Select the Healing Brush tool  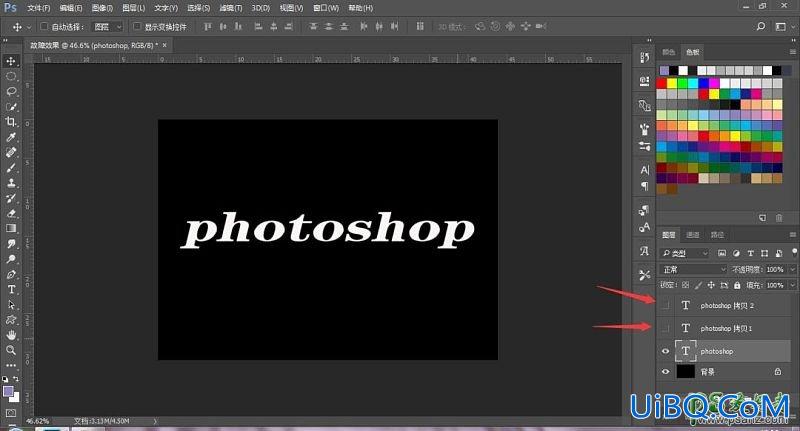pos(11,153)
